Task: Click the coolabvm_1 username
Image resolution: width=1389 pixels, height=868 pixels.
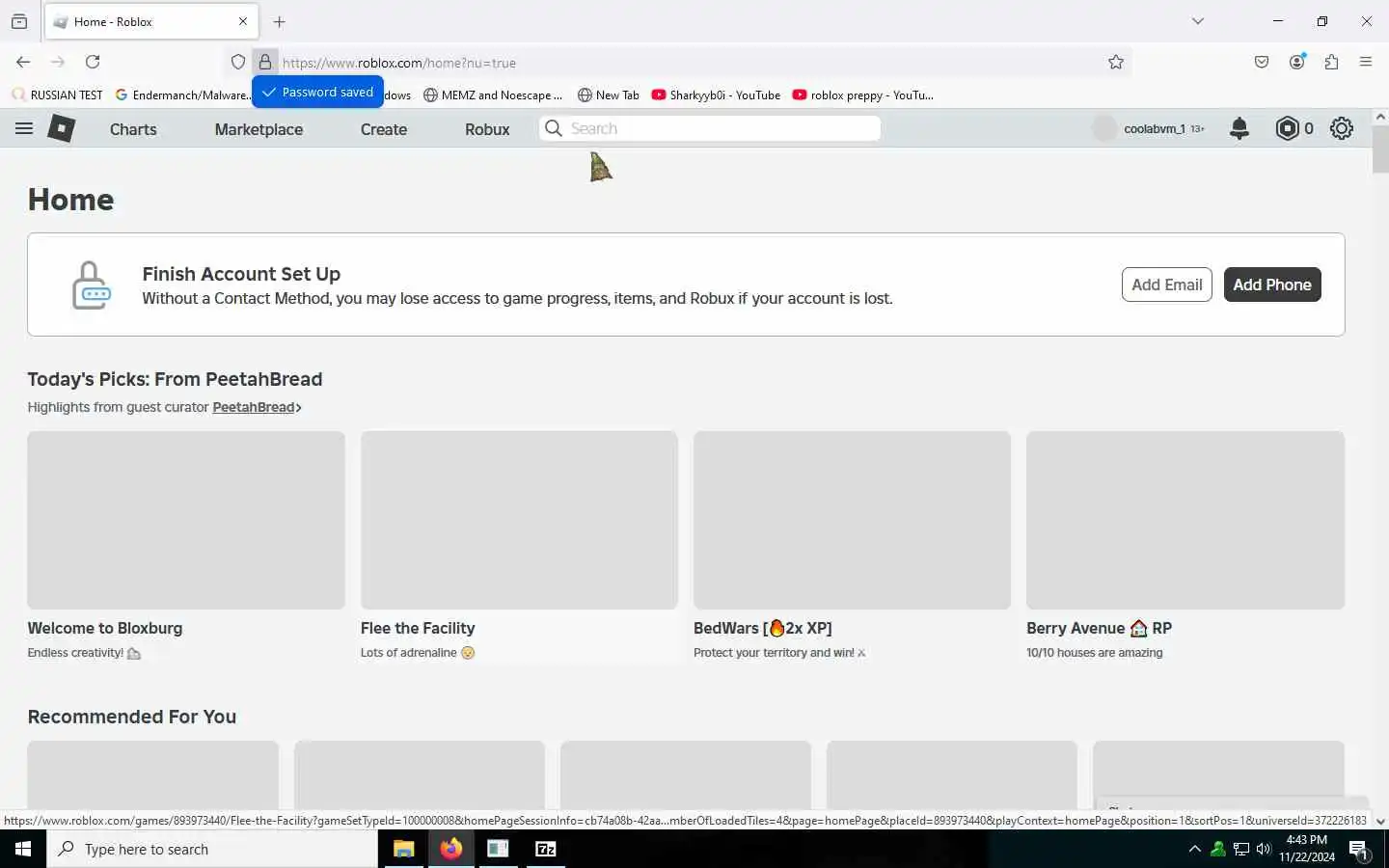Action: click(1154, 128)
